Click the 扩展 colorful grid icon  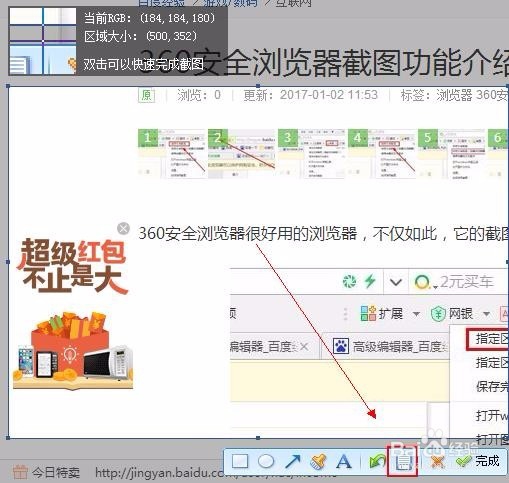[368, 313]
